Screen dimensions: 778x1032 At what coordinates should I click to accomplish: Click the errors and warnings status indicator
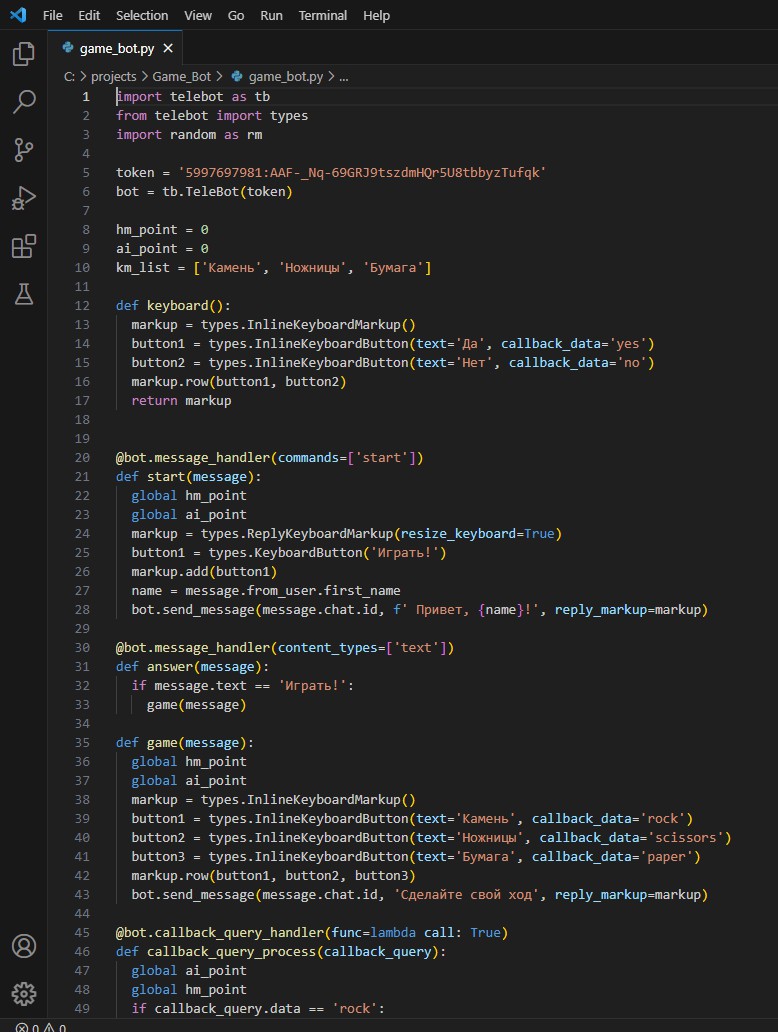41,1027
